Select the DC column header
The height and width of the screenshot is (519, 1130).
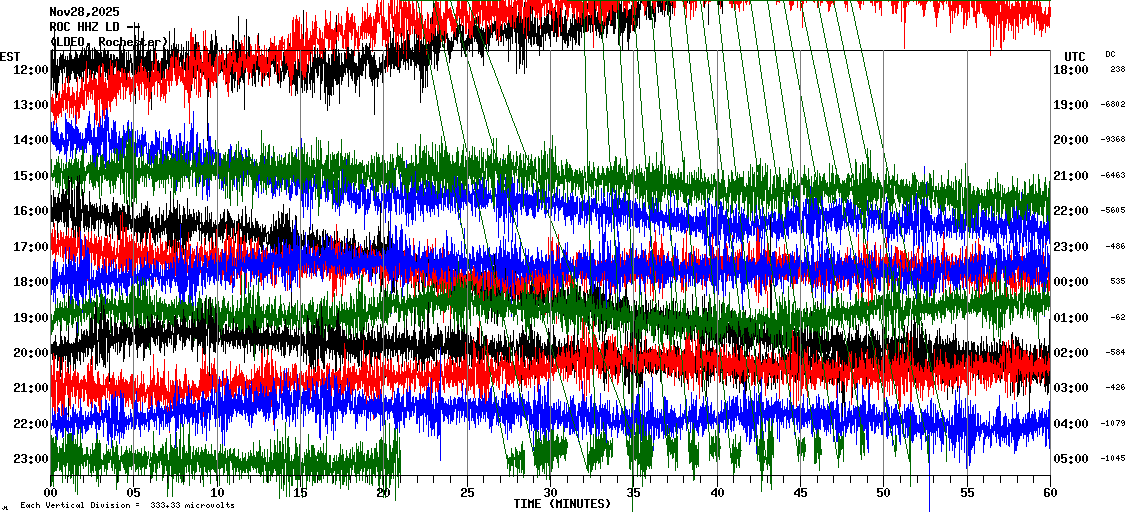click(1110, 54)
